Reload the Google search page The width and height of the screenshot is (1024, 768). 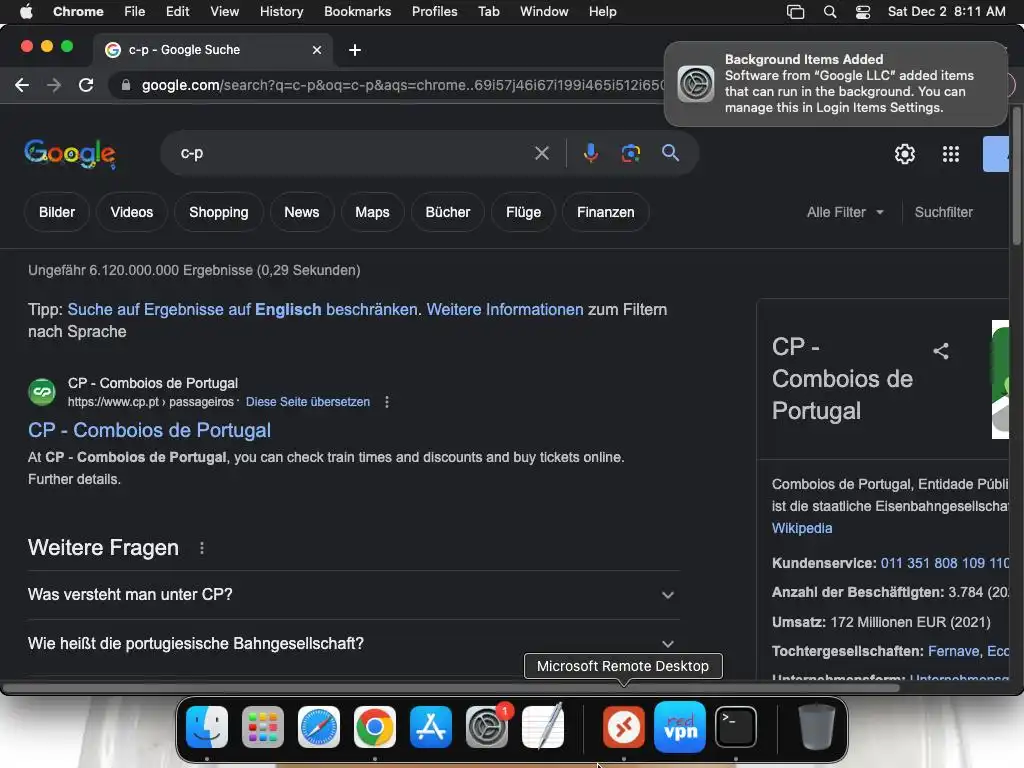pos(86,85)
